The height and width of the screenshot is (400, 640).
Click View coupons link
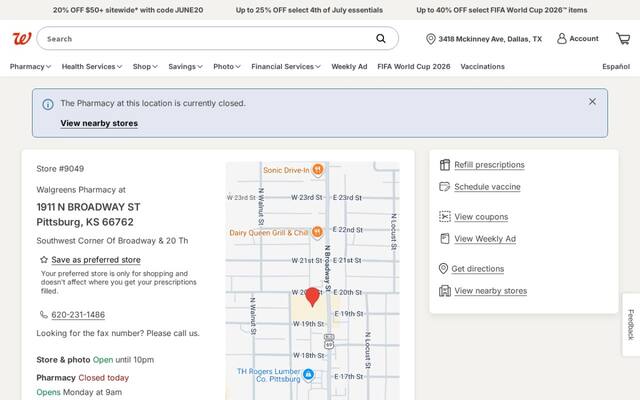pyautogui.click(x=481, y=217)
